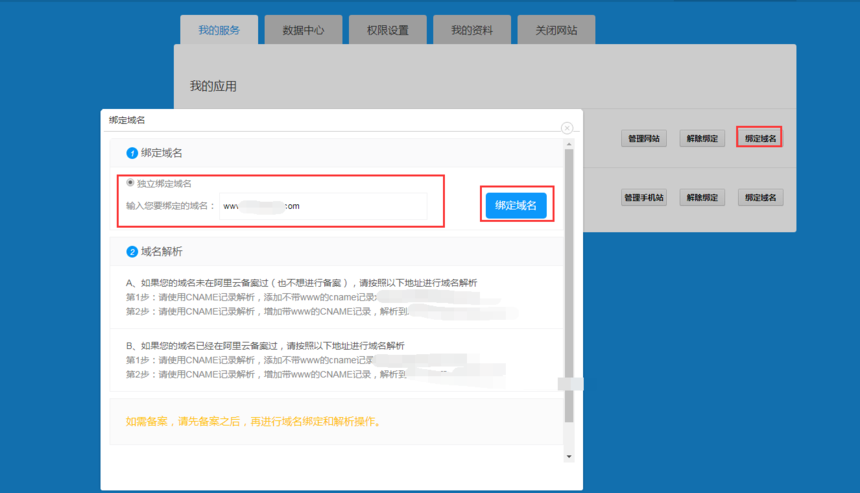Focus the domain name input field
The width and height of the screenshot is (860, 493).
click(322, 206)
